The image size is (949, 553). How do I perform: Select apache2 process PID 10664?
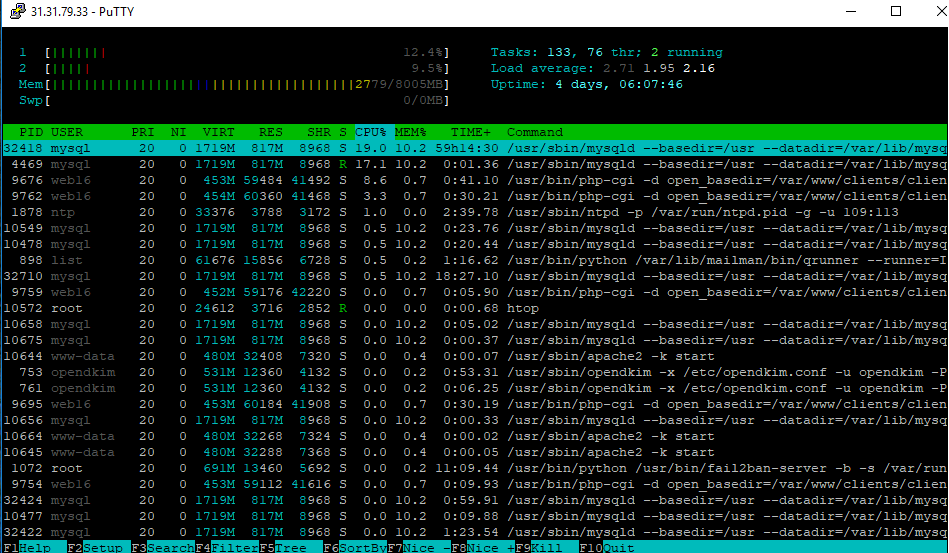(474, 436)
